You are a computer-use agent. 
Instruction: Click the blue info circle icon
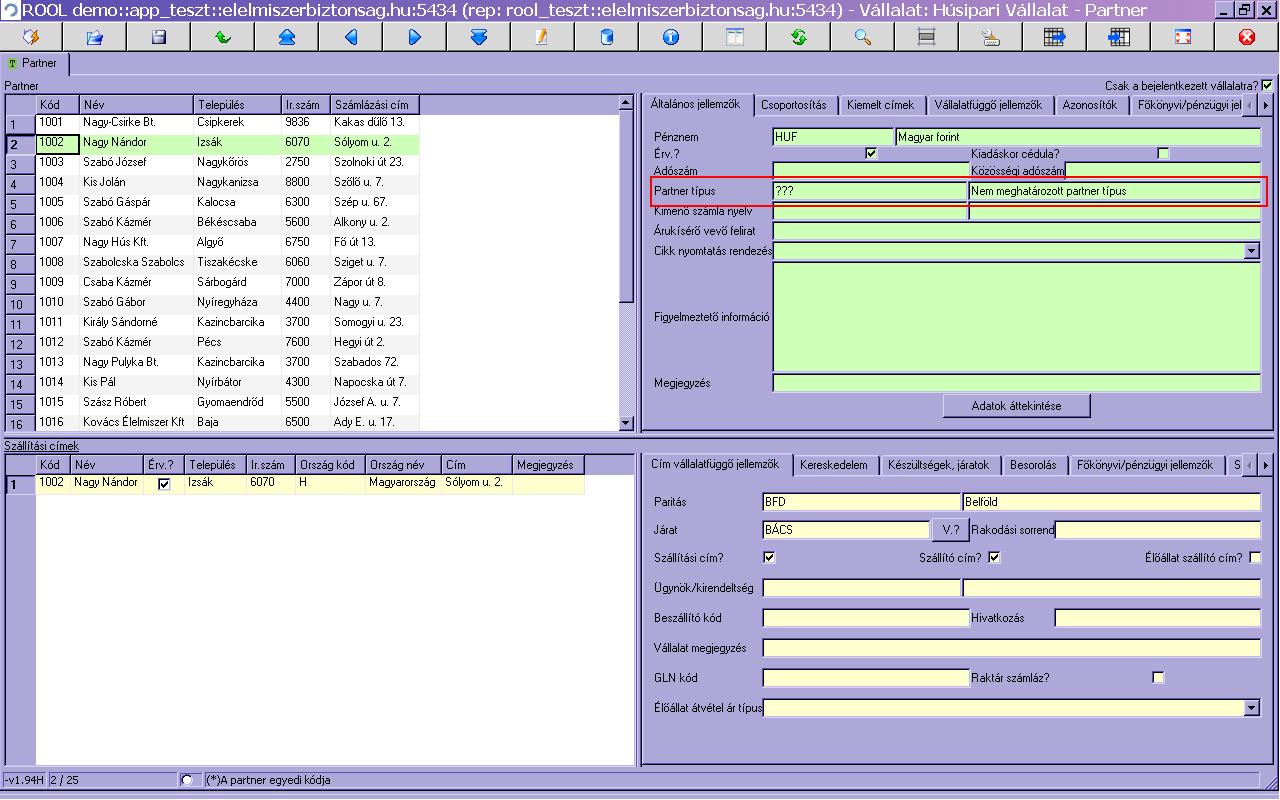click(x=670, y=37)
